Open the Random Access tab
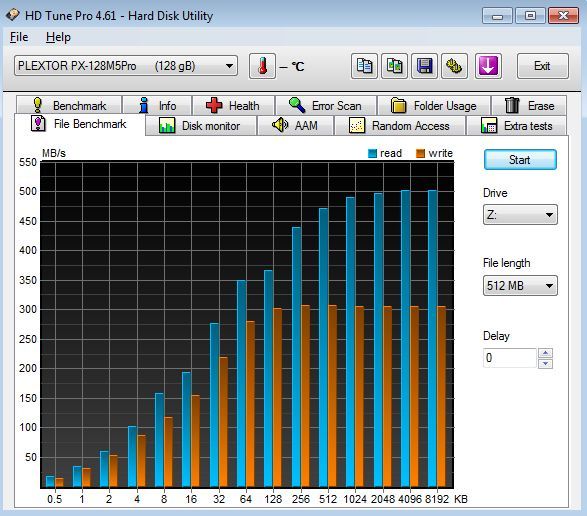This screenshot has width=587, height=516. tap(400, 125)
